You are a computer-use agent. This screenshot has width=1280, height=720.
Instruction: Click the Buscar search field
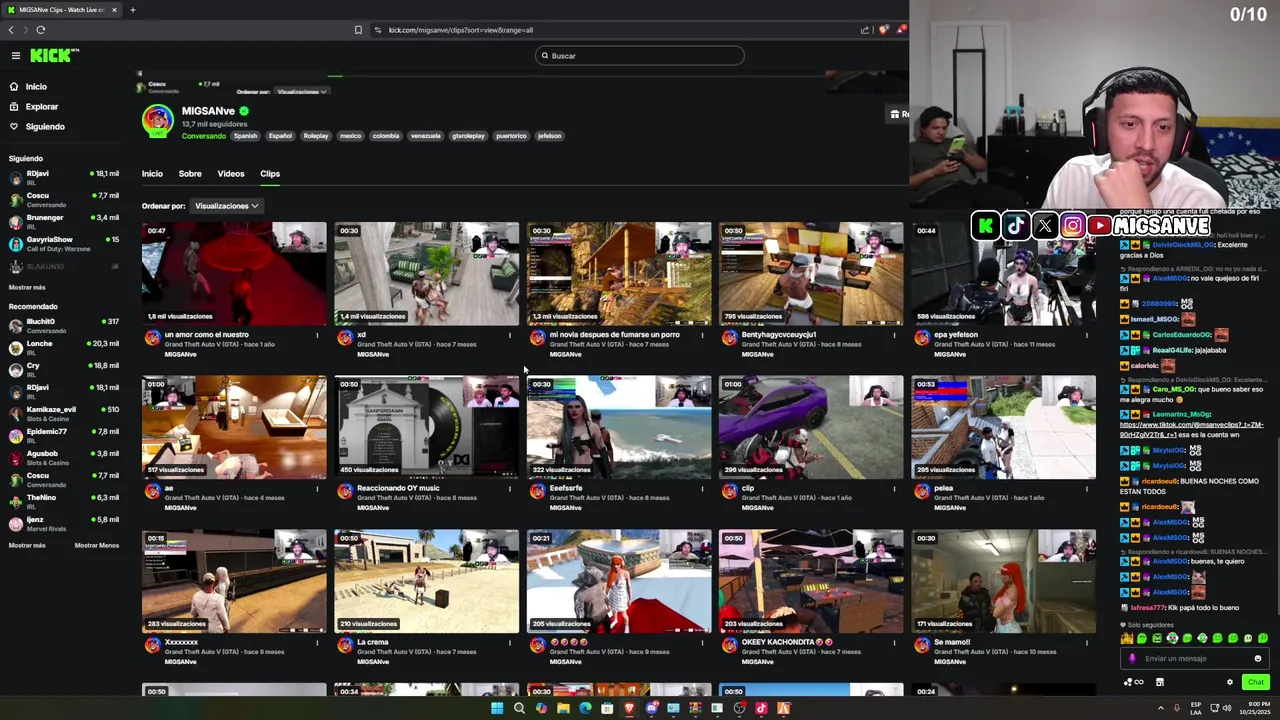640,56
